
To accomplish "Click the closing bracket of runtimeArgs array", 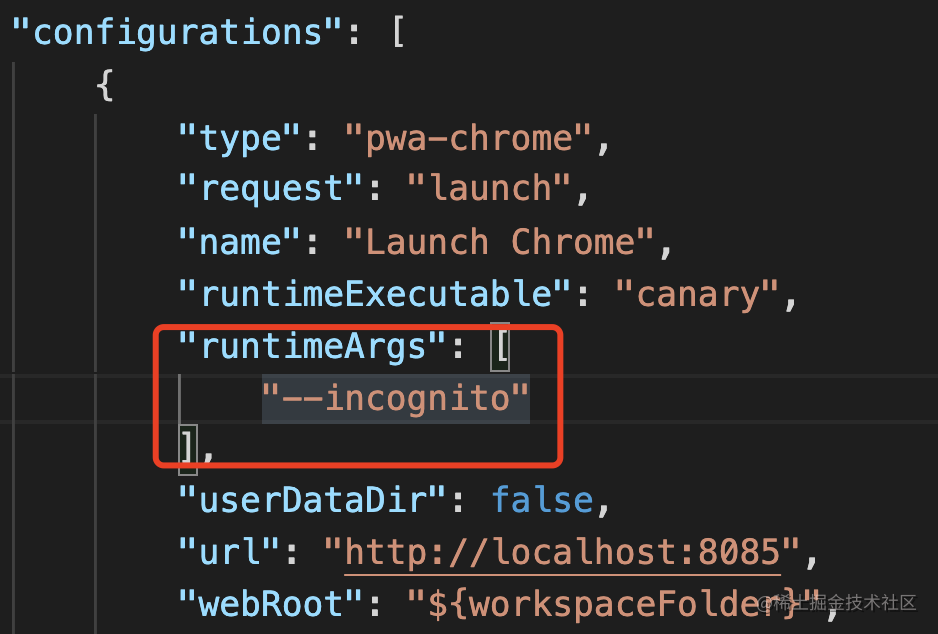I will point(188,451).
